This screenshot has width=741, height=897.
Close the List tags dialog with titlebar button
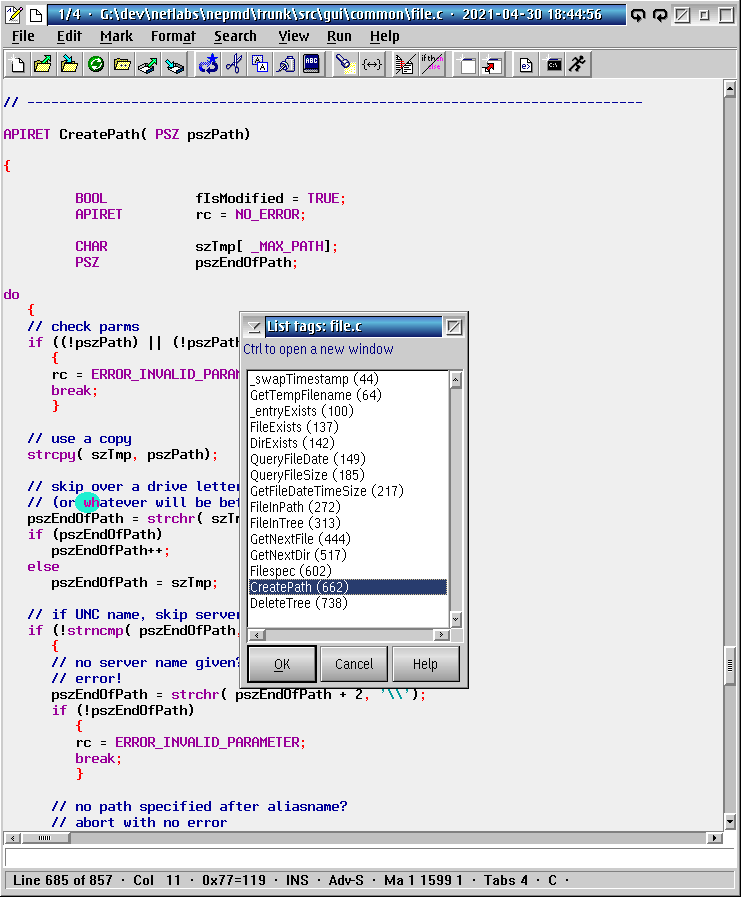454,327
